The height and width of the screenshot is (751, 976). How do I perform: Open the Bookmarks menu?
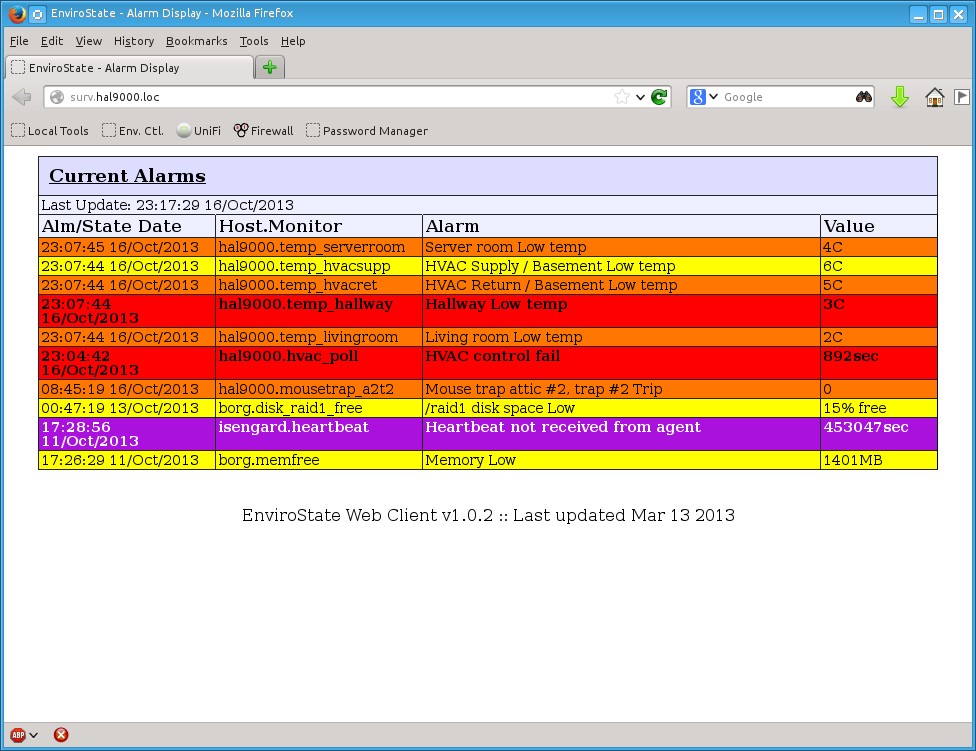tap(196, 41)
